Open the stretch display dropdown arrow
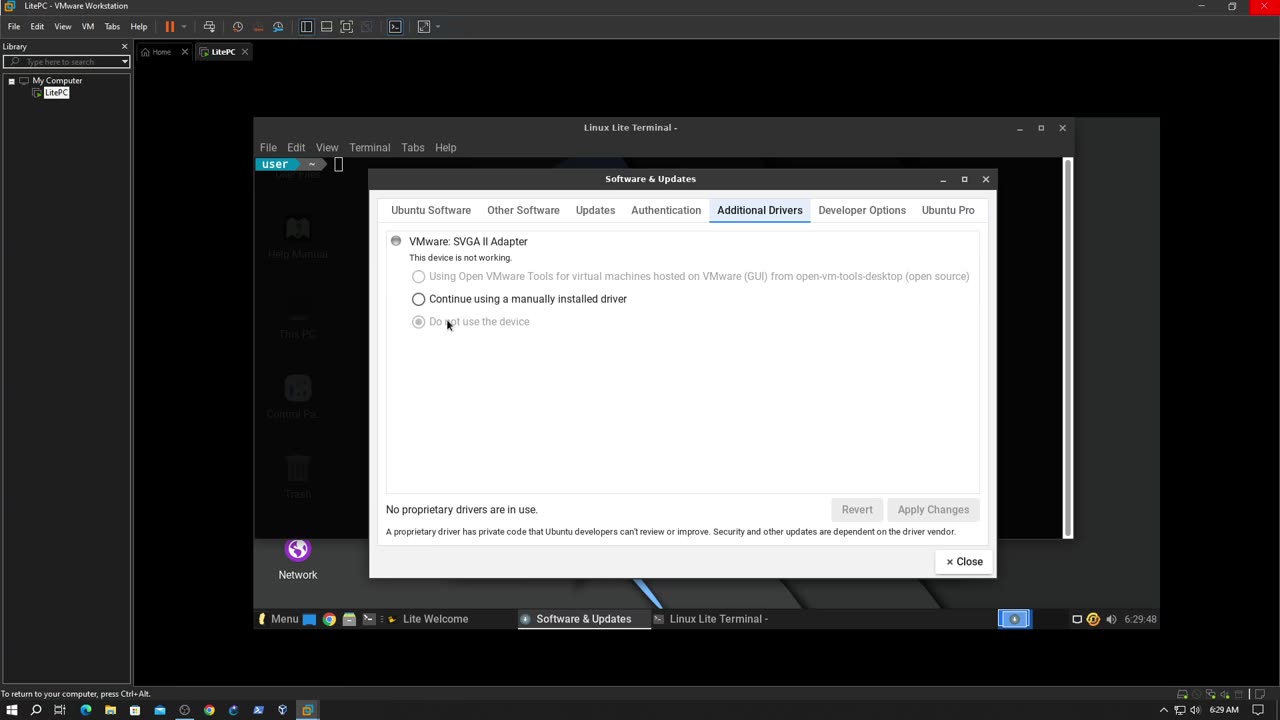 [x=438, y=27]
